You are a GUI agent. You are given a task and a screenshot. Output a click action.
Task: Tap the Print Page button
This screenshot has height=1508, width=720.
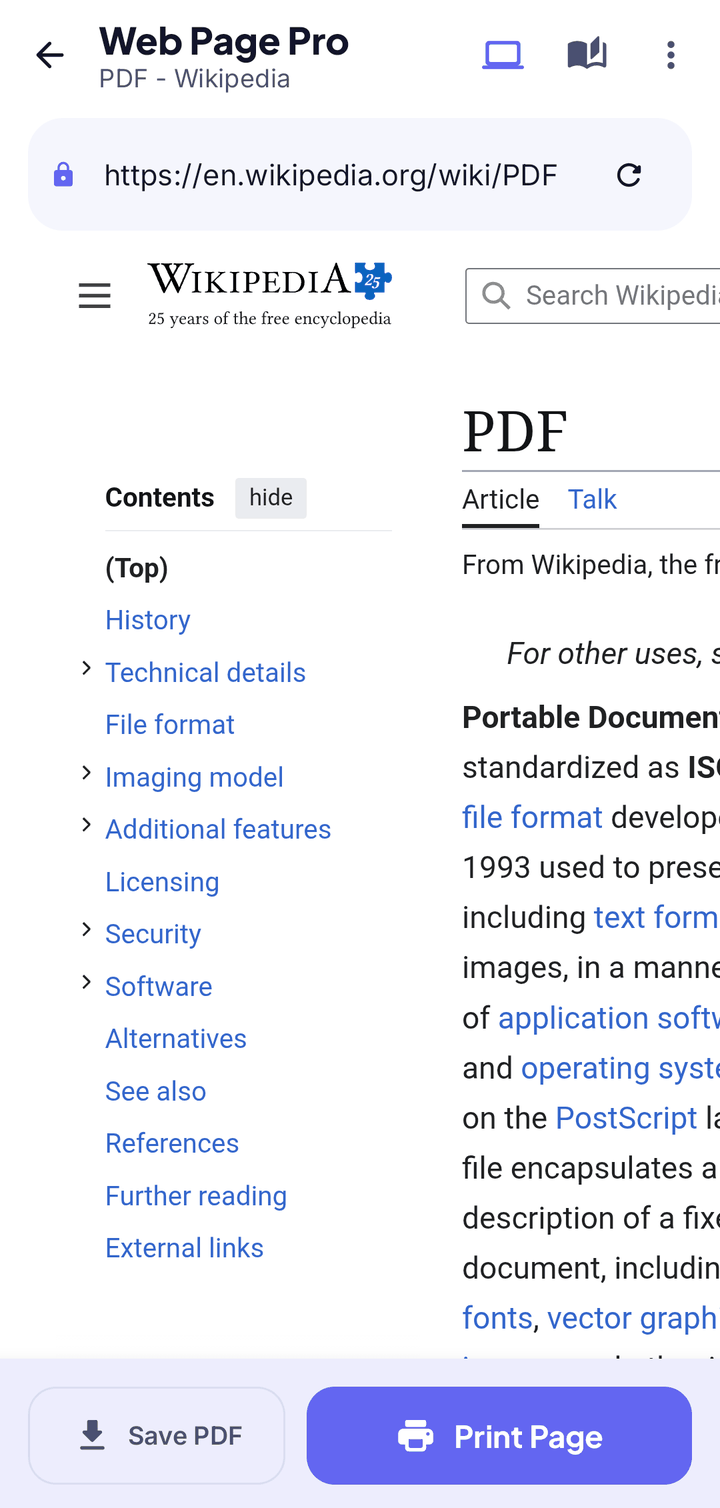499,1436
